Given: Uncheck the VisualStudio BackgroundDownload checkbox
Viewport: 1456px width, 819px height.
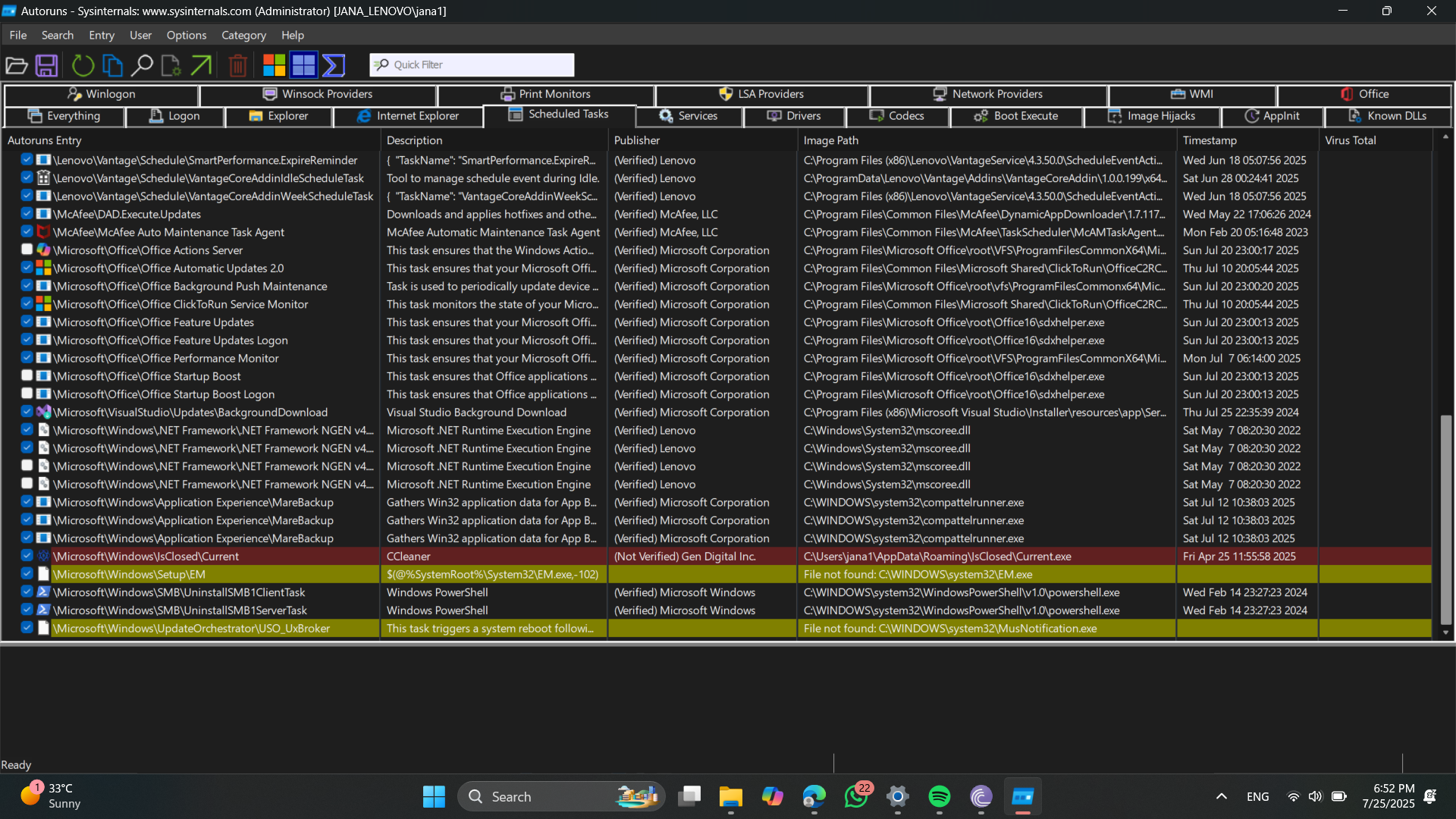Looking at the screenshot, I should 27,412.
